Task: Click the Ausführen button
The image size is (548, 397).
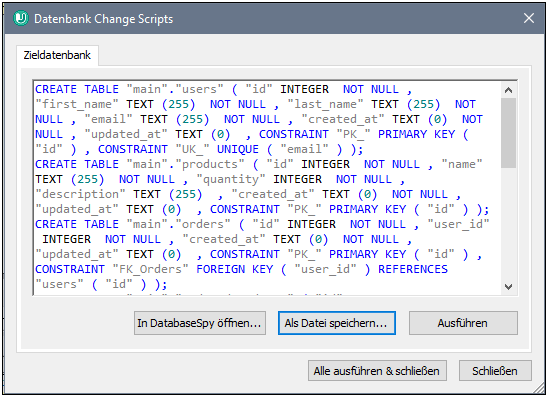Action: click(463, 323)
